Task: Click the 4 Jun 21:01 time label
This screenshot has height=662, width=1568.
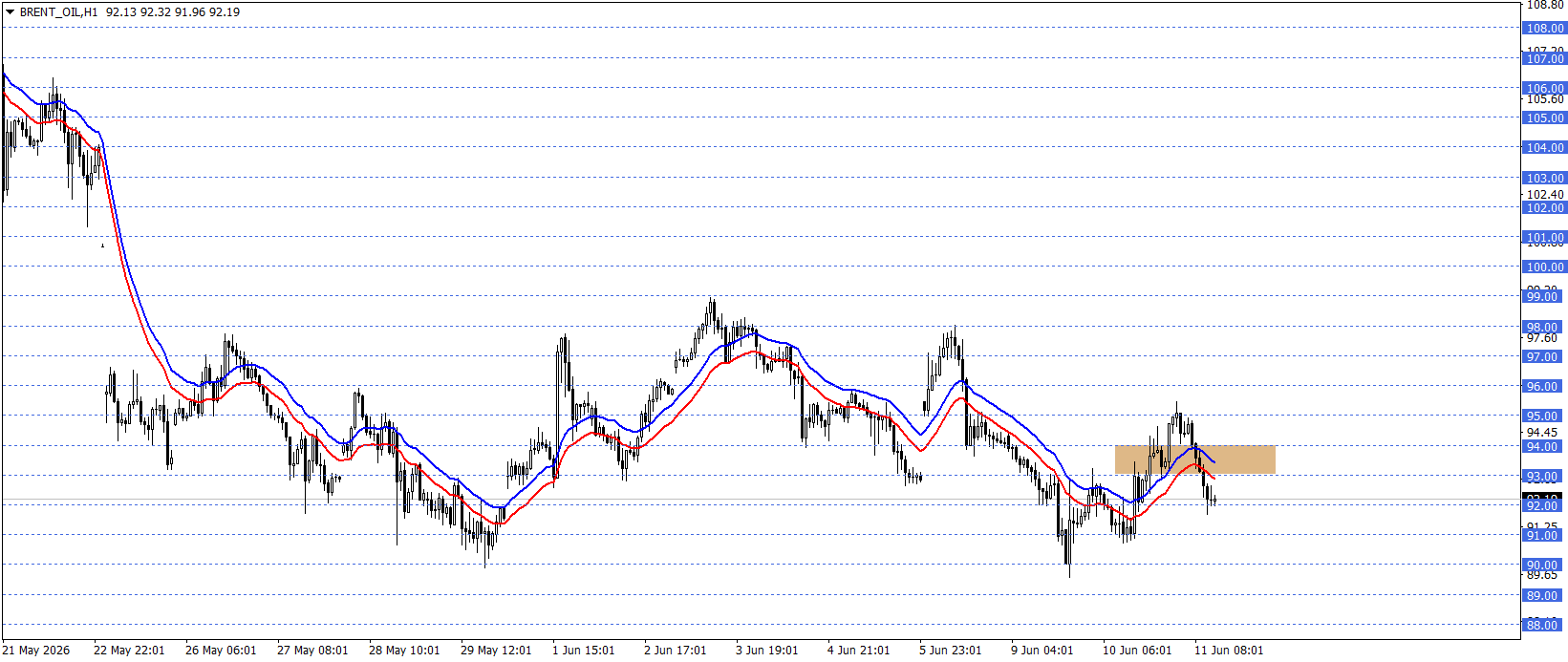Action: click(x=858, y=651)
